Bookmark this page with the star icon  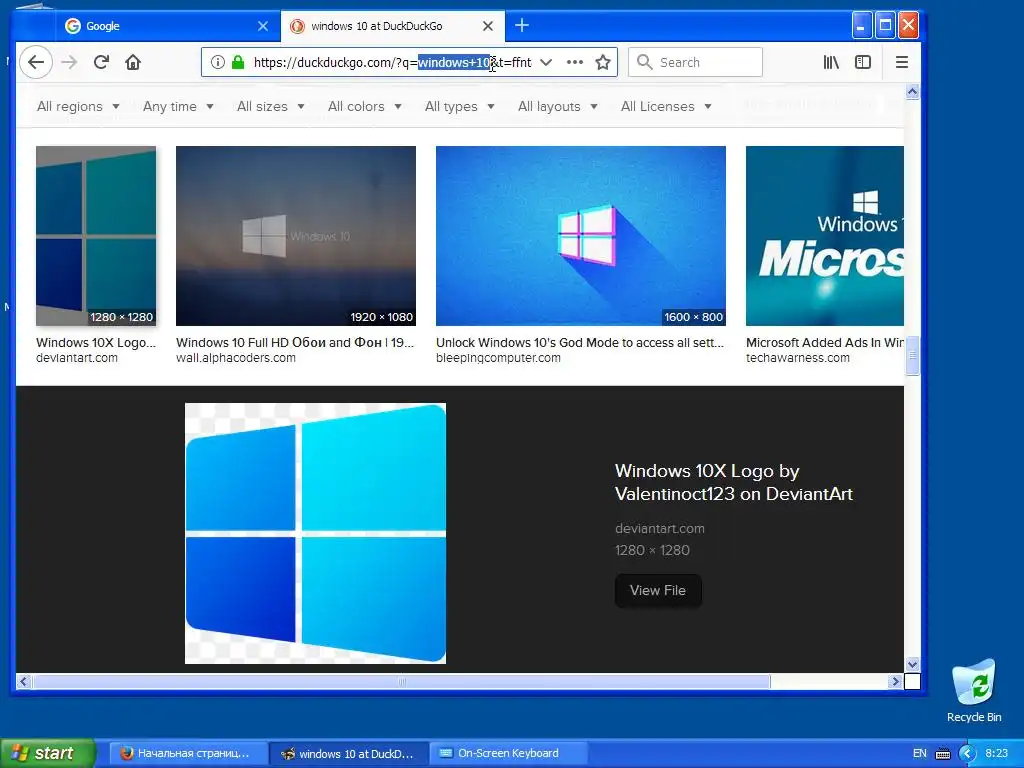pyautogui.click(x=603, y=62)
